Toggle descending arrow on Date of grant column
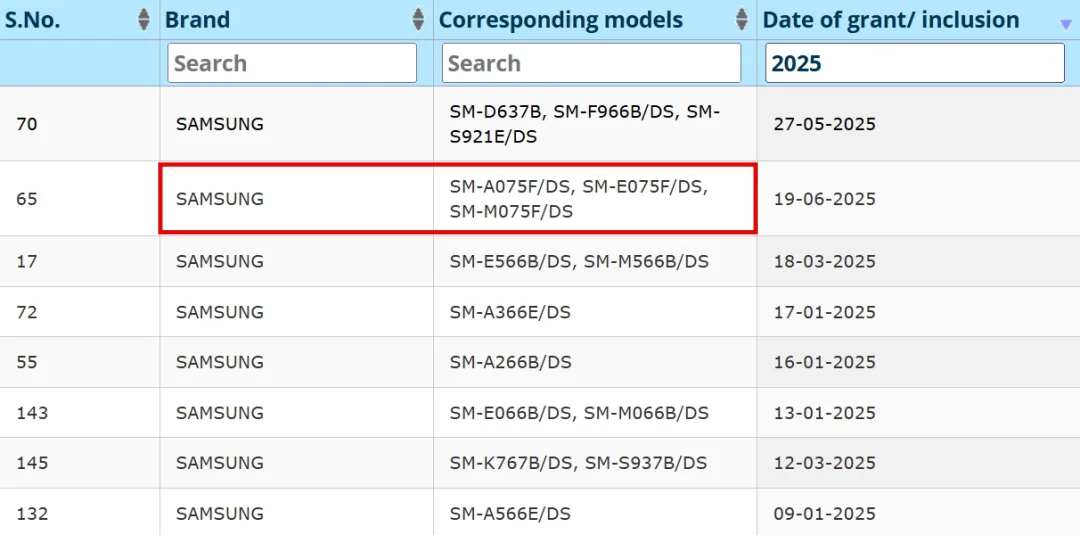1080x535 pixels. tap(1066, 25)
